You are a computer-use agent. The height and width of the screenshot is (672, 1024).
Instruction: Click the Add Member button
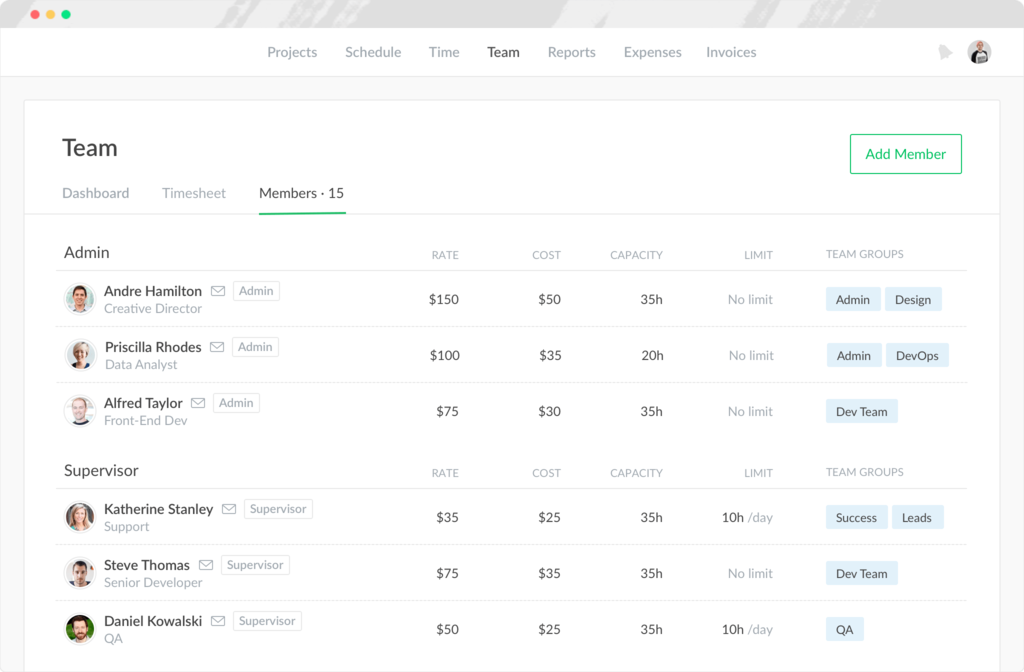coord(905,154)
